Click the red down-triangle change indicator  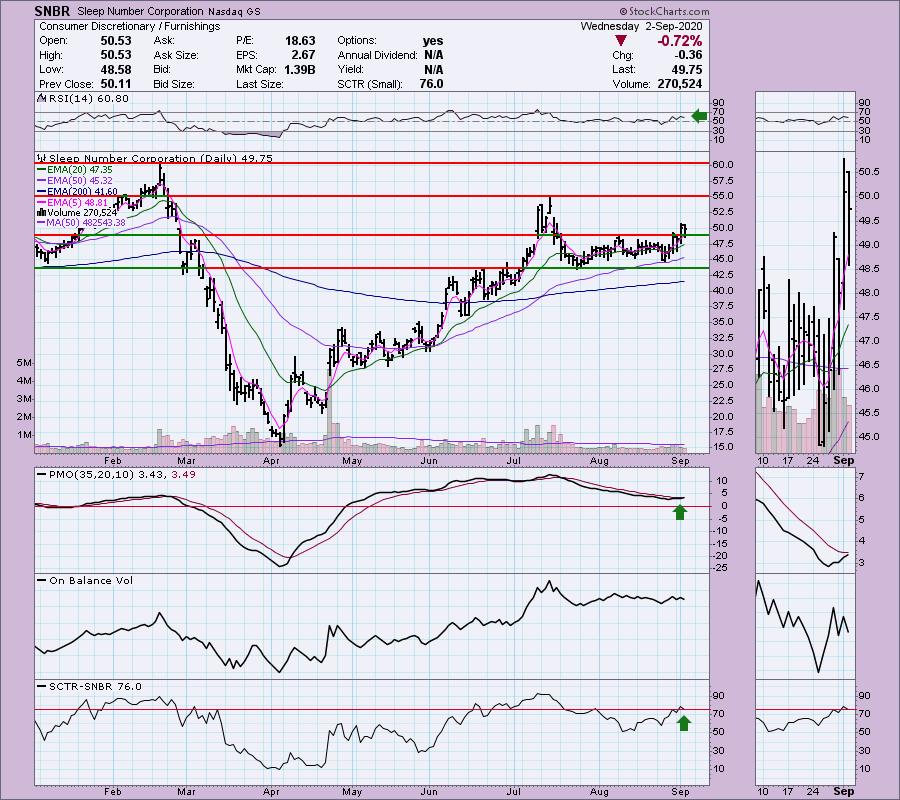(620, 41)
